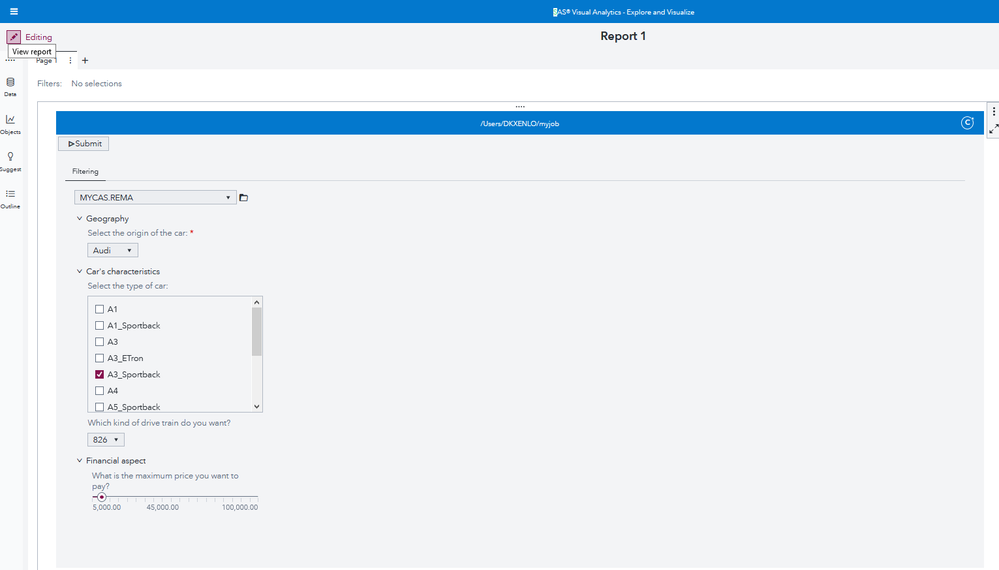The image size is (999, 570).
Task: Click the Filters: label
Action: (49, 83)
